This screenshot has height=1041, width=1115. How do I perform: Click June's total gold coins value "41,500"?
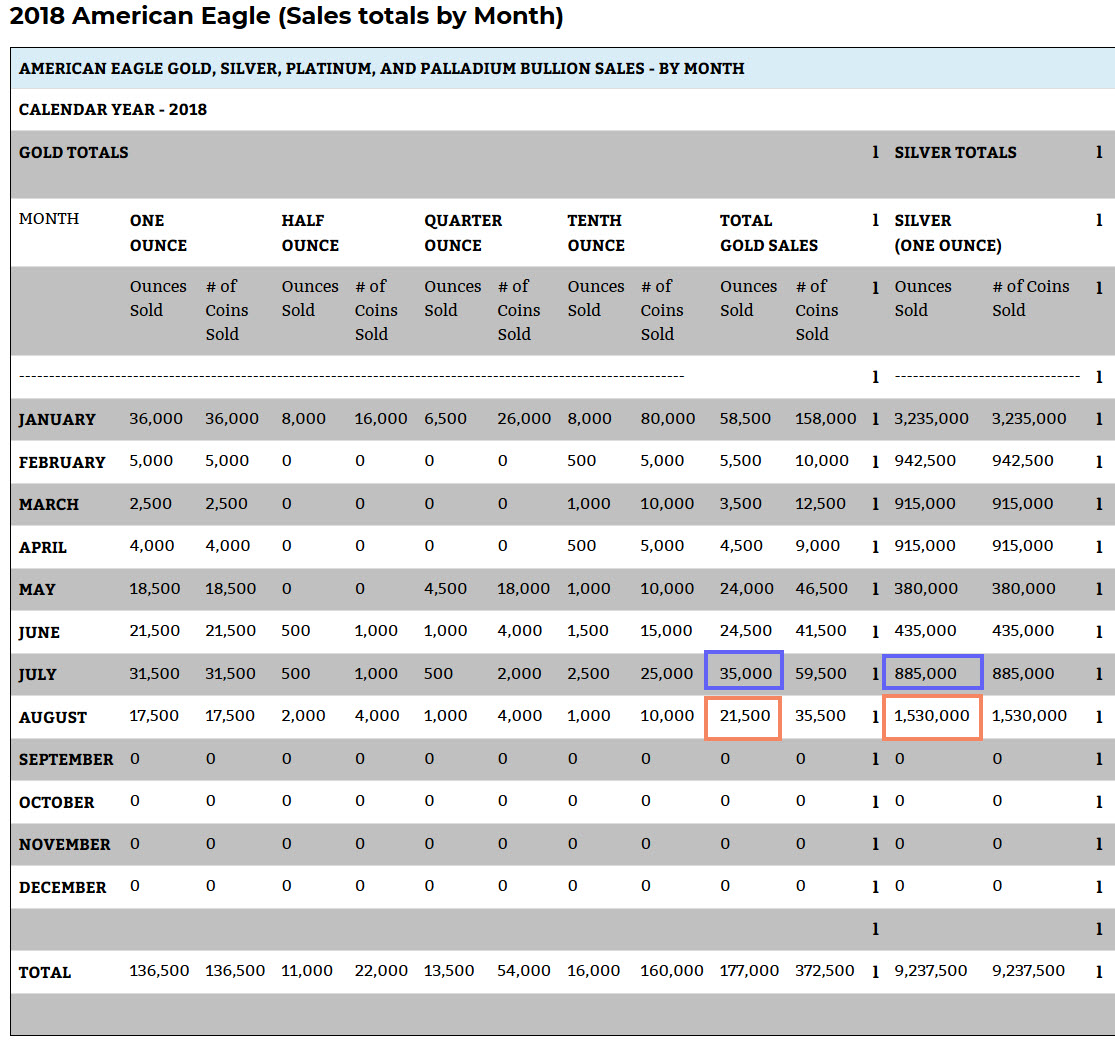click(x=821, y=631)
